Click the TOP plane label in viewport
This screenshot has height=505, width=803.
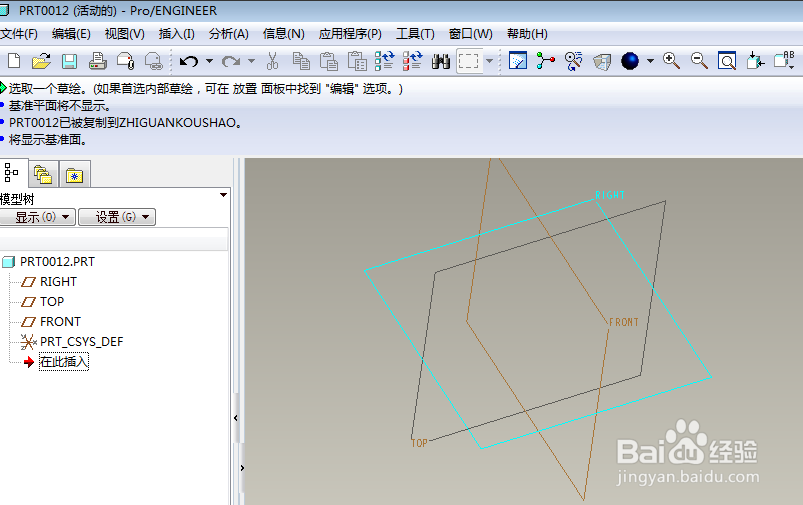(x=419, y=443)
